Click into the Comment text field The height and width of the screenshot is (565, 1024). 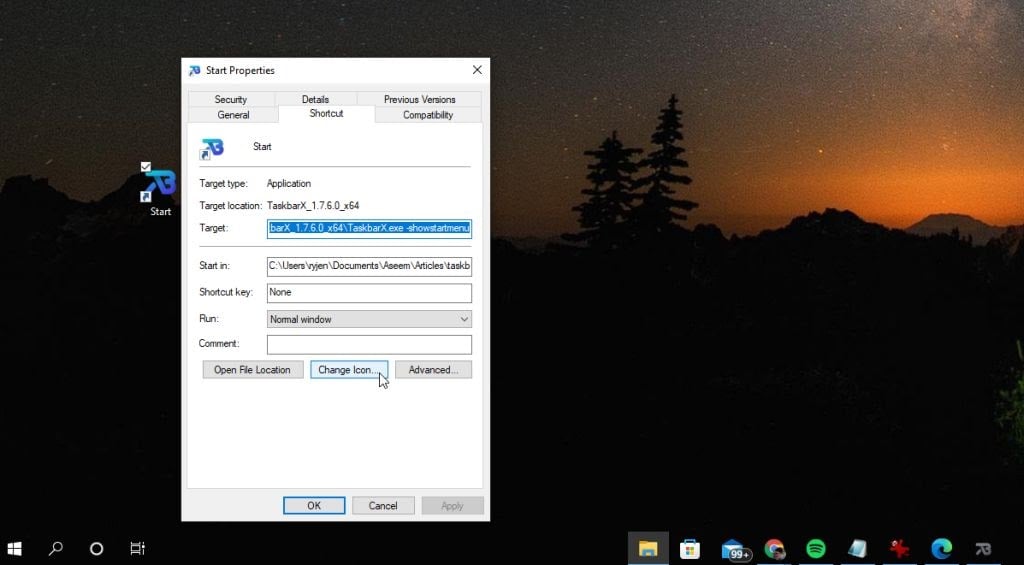click(x=369, y=344)
